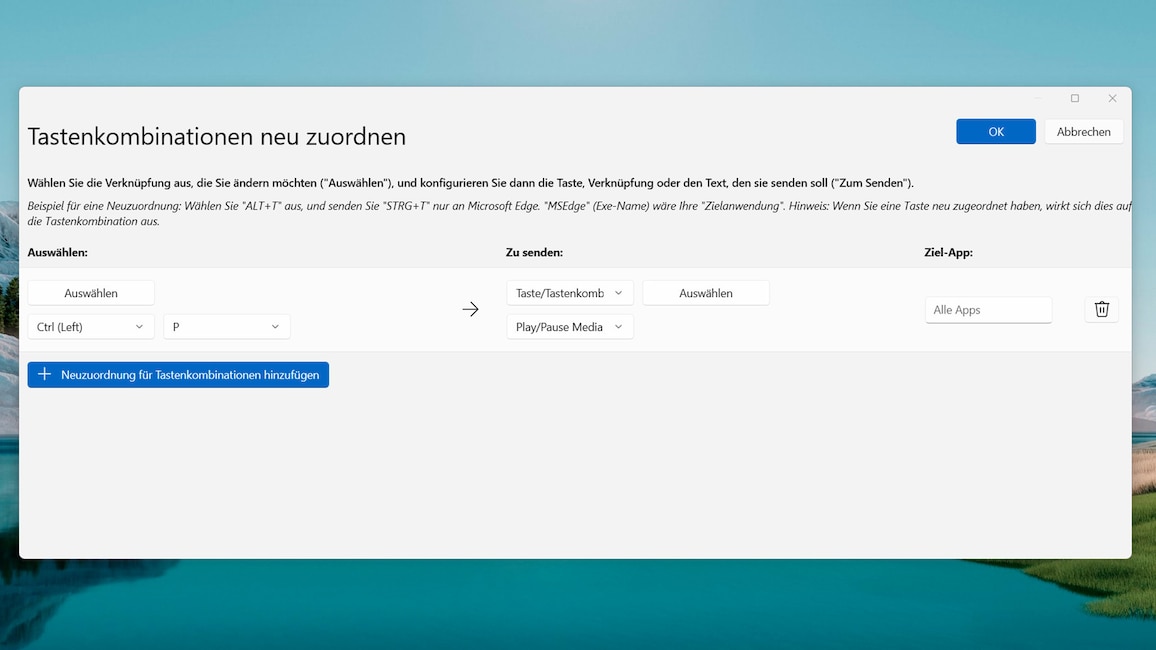This screenshot has width=1156, height=650.
Task: Click the 'Ziel-App:' column label
Action: pyautogui.click(x=948, y=252)
